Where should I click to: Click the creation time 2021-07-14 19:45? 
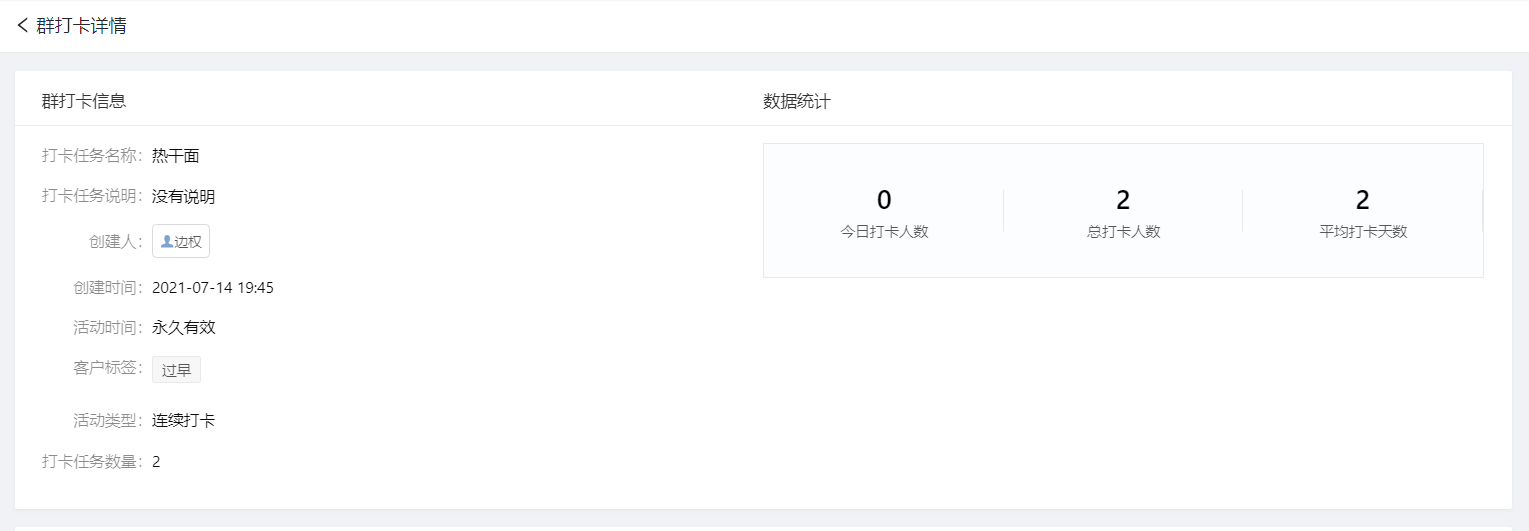(213, 288)
